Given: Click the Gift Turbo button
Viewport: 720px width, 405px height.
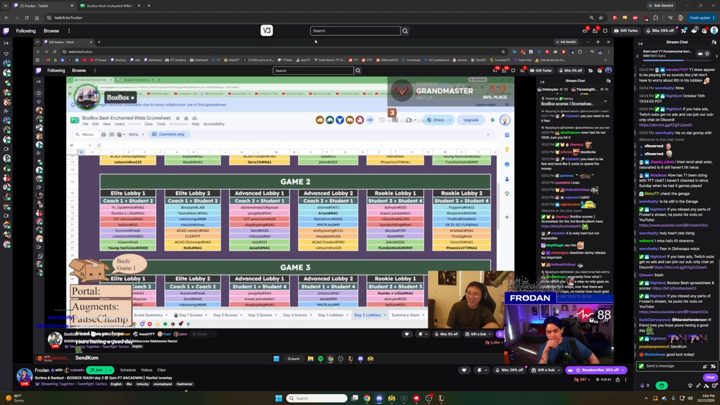Looking at the screenshot, I should 626,31.
